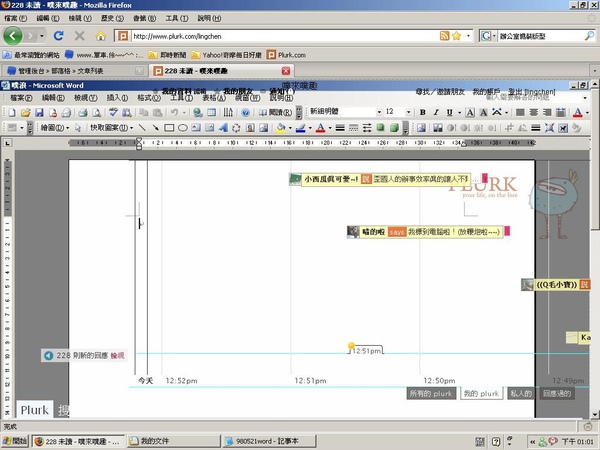Select the 我的 plurk filter button
This screenshot has width=600, height=450.
[x=481, y=393]
